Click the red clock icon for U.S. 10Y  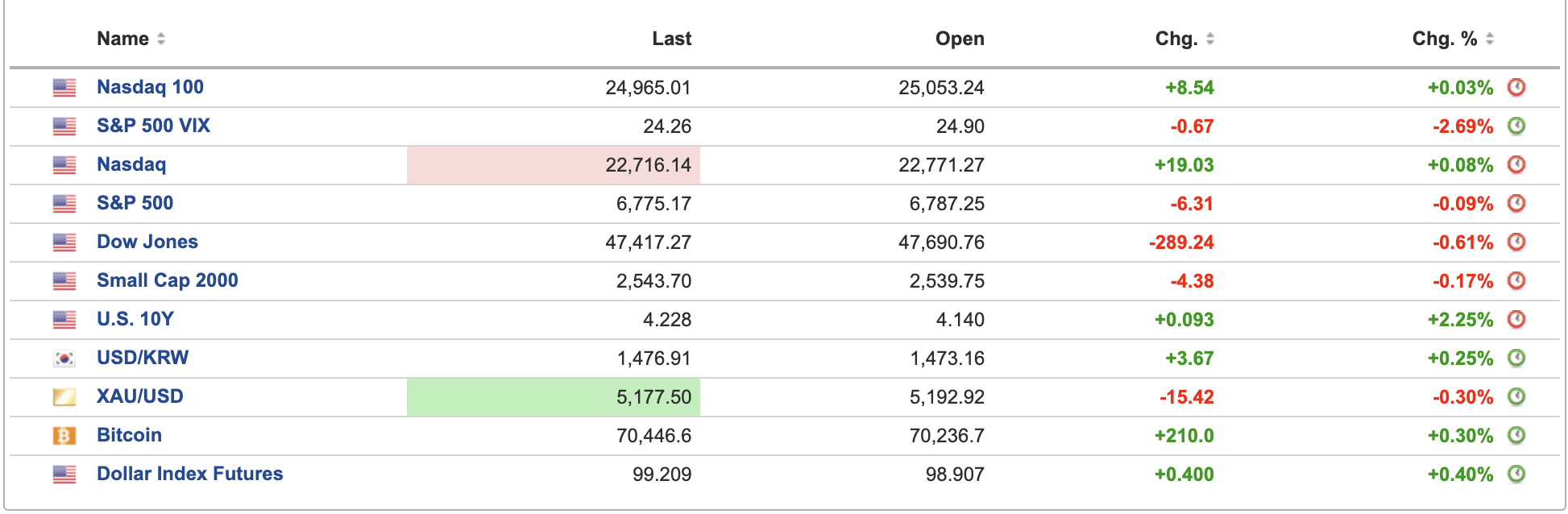click(x=1516, y=319)
